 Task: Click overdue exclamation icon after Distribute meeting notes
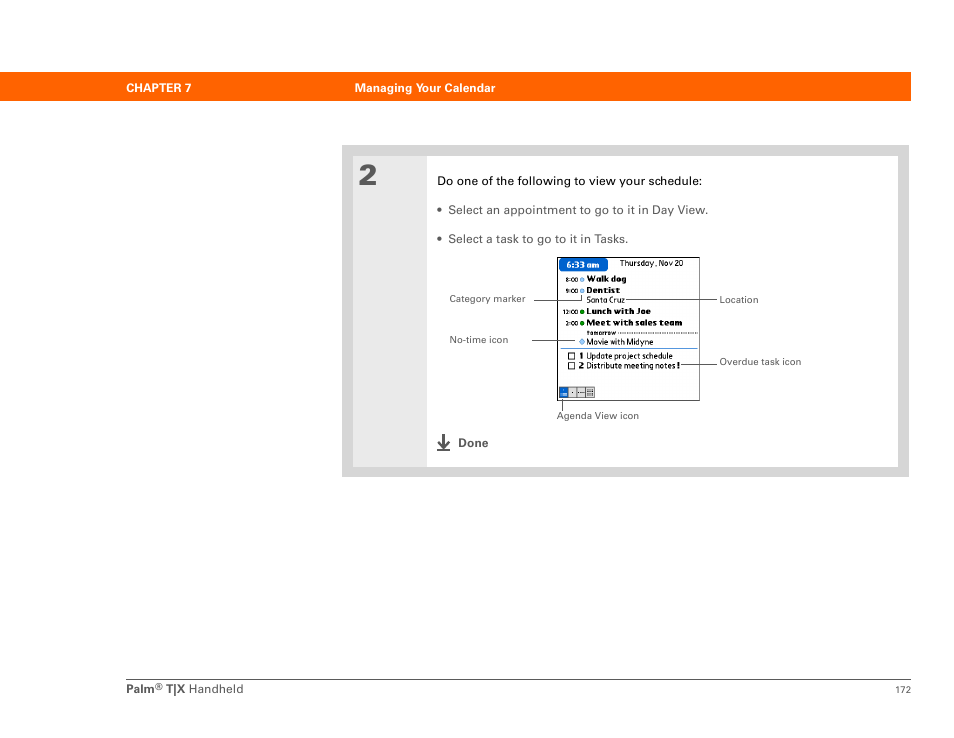click(678, 366)
